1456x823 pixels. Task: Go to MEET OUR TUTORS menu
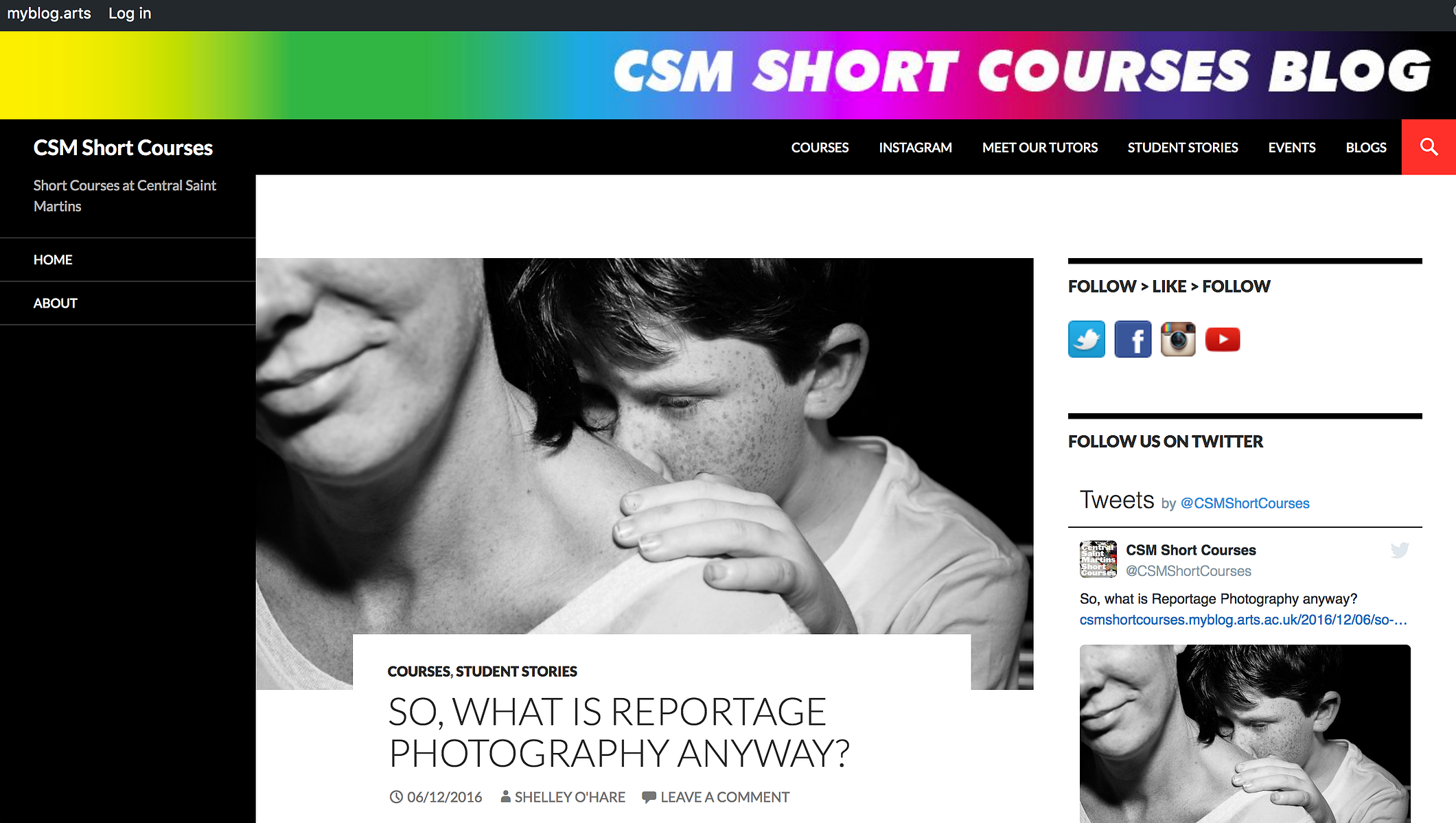coord(1039,148)
